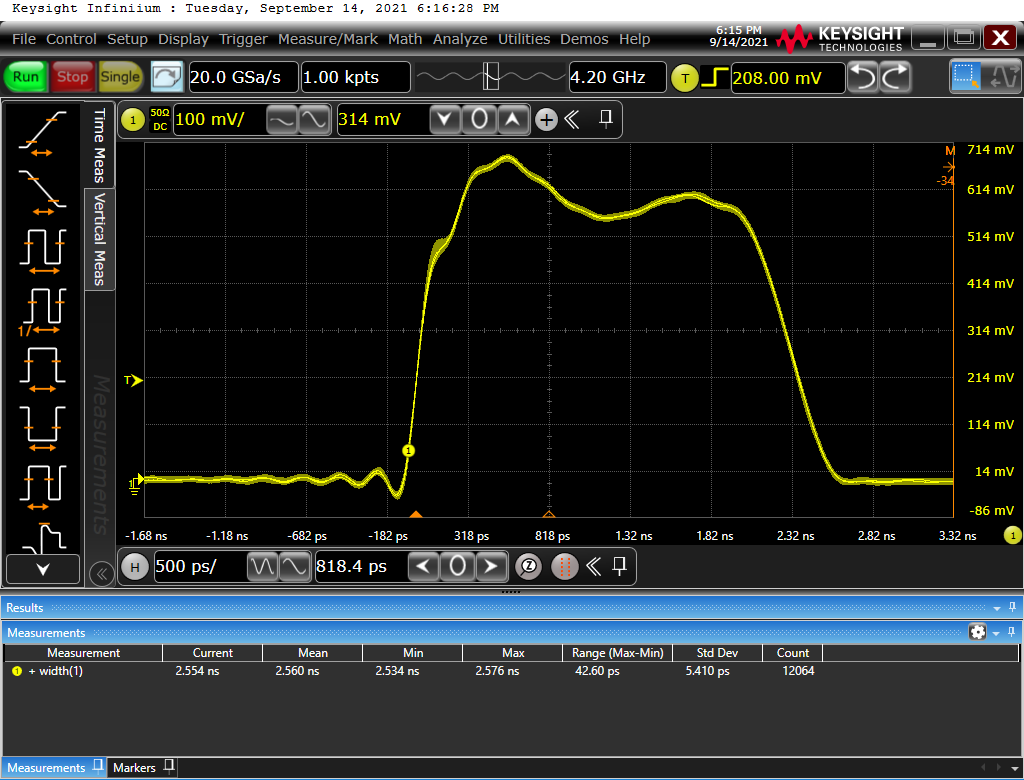Click the add channel plus icon

coord(546,120)
